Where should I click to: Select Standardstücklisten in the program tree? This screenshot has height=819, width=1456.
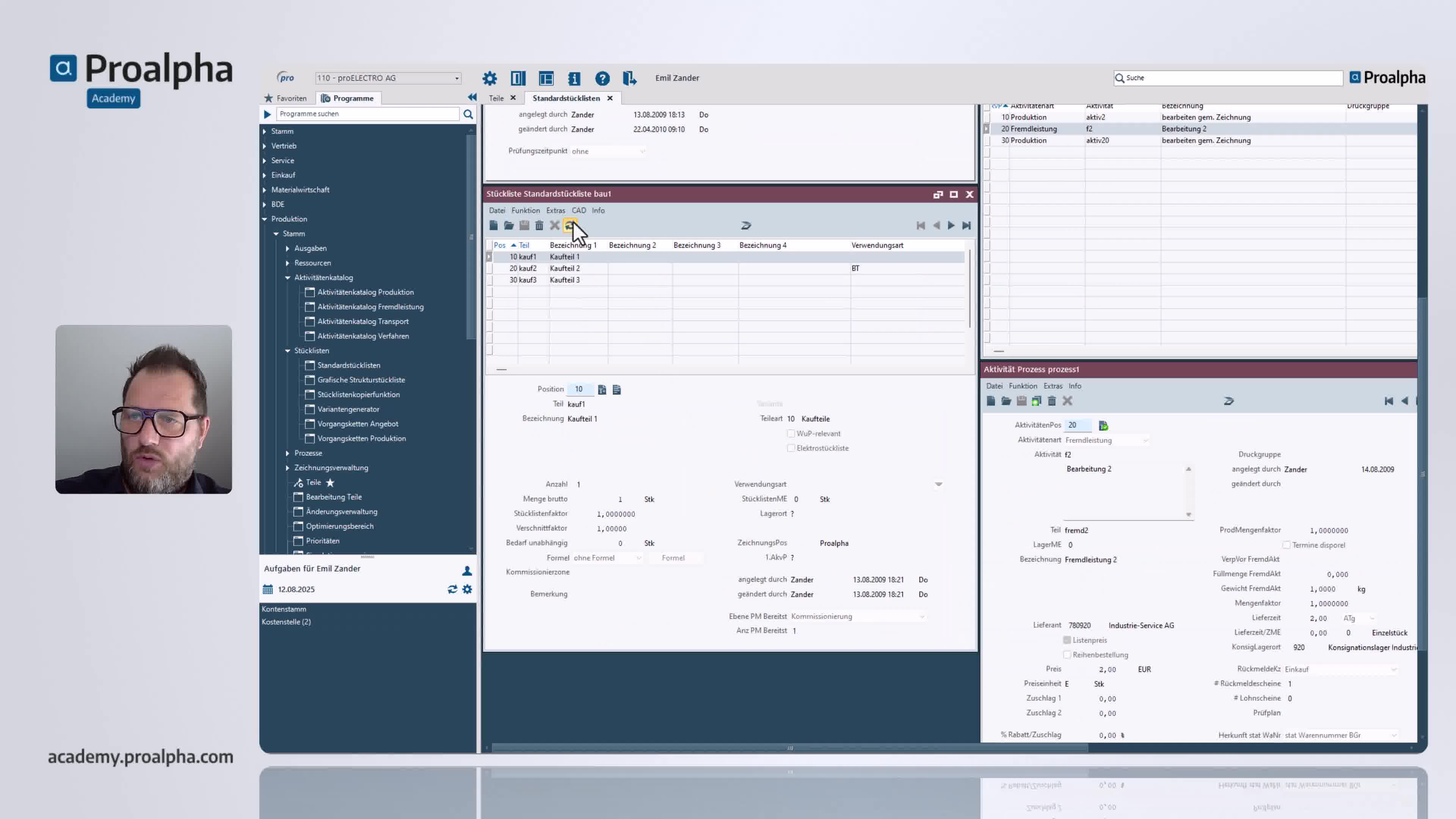pos(349,365)
